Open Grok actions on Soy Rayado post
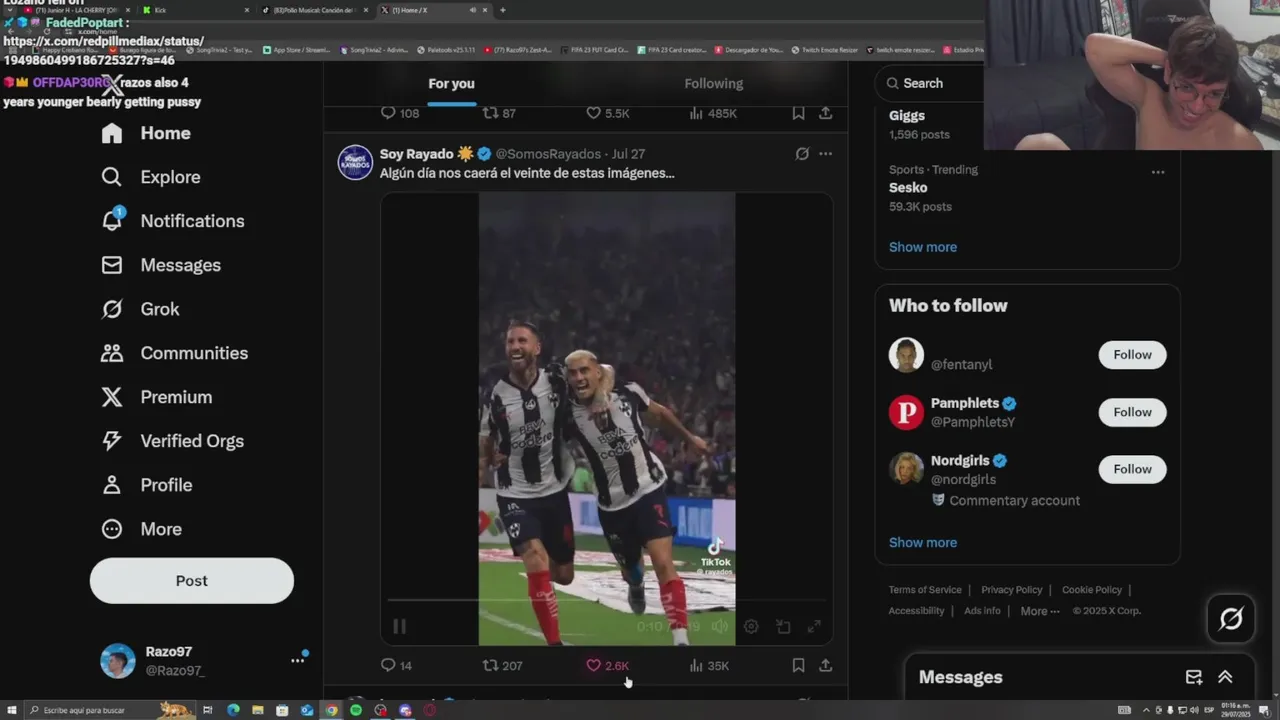This screenshot has width=1280, height=720. pyautogui.click(x=801, y=154)
